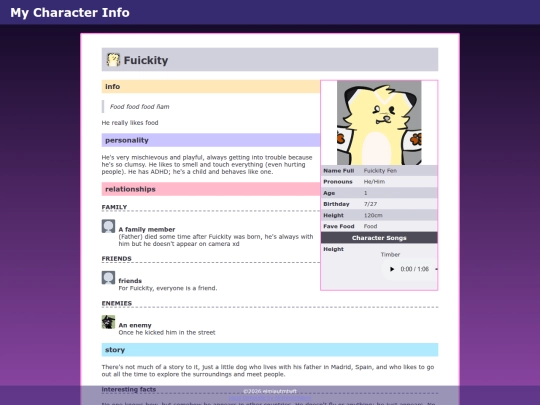Click the 'He/Him' pronouns value
The width and height of the screenshot is (540, 405).
(374, 181)
